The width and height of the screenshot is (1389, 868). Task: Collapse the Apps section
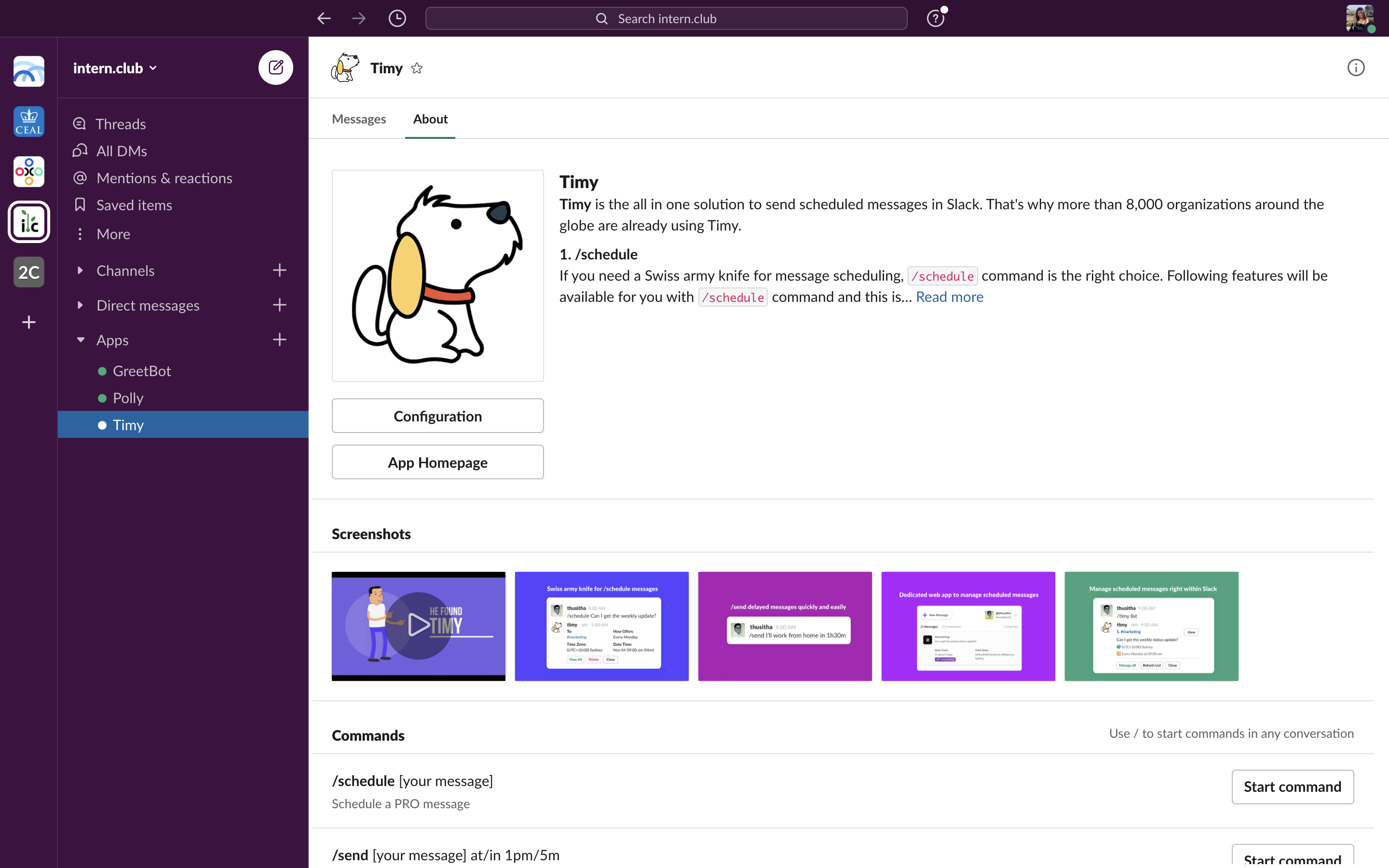[81, 340]
